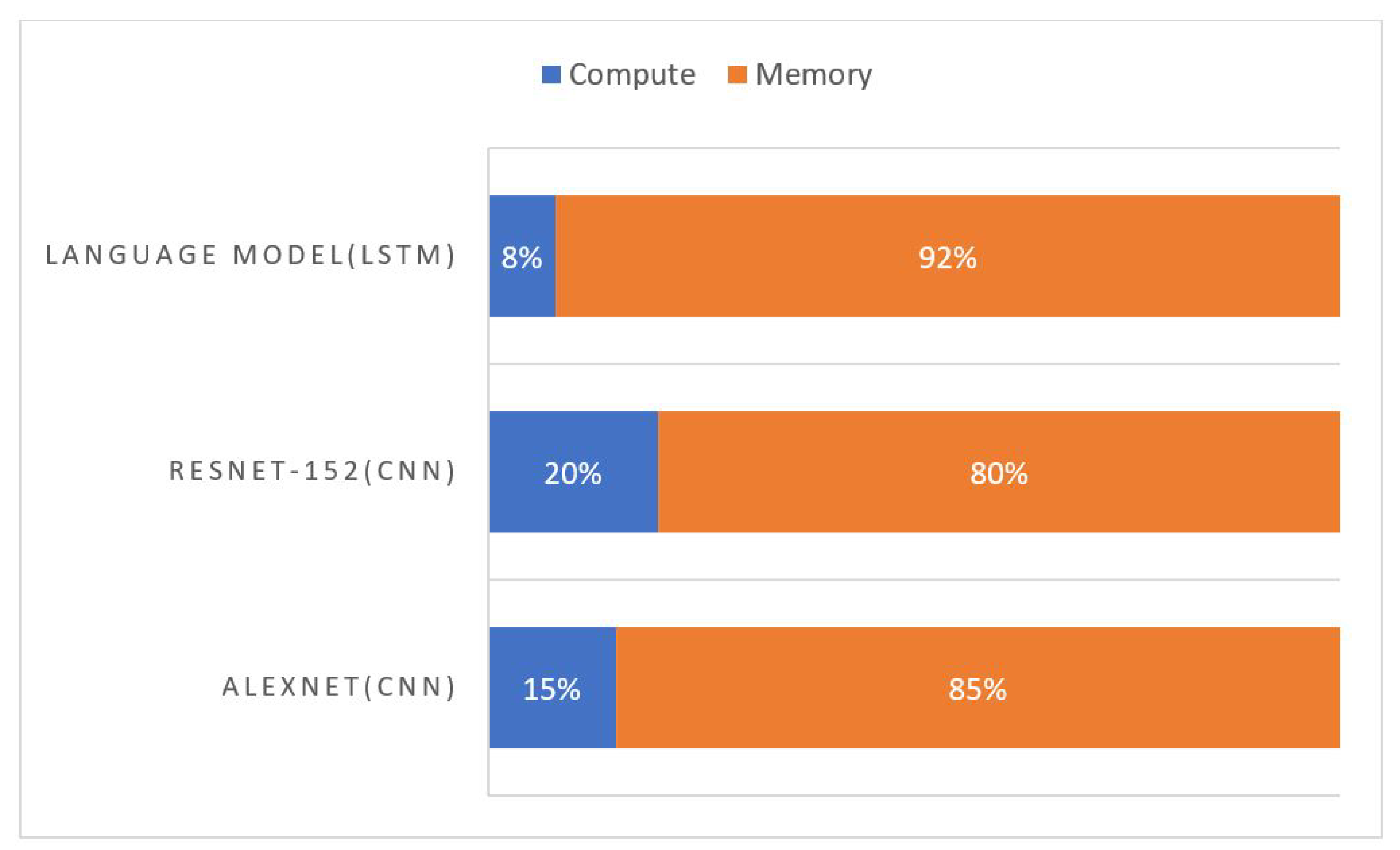Click the ResNet-152(CNN) axis label
The image size is (1400, 850).
pos(312,471)
